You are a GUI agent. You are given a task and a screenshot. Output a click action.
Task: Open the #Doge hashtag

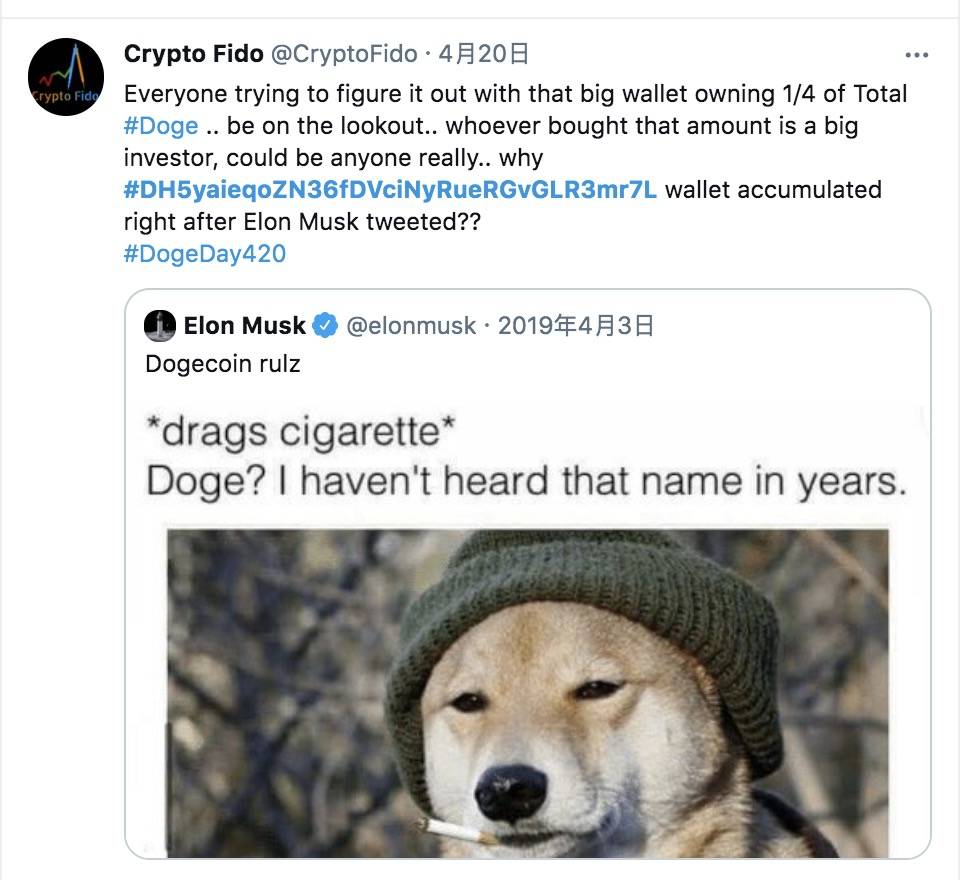(x=163, y=125)
